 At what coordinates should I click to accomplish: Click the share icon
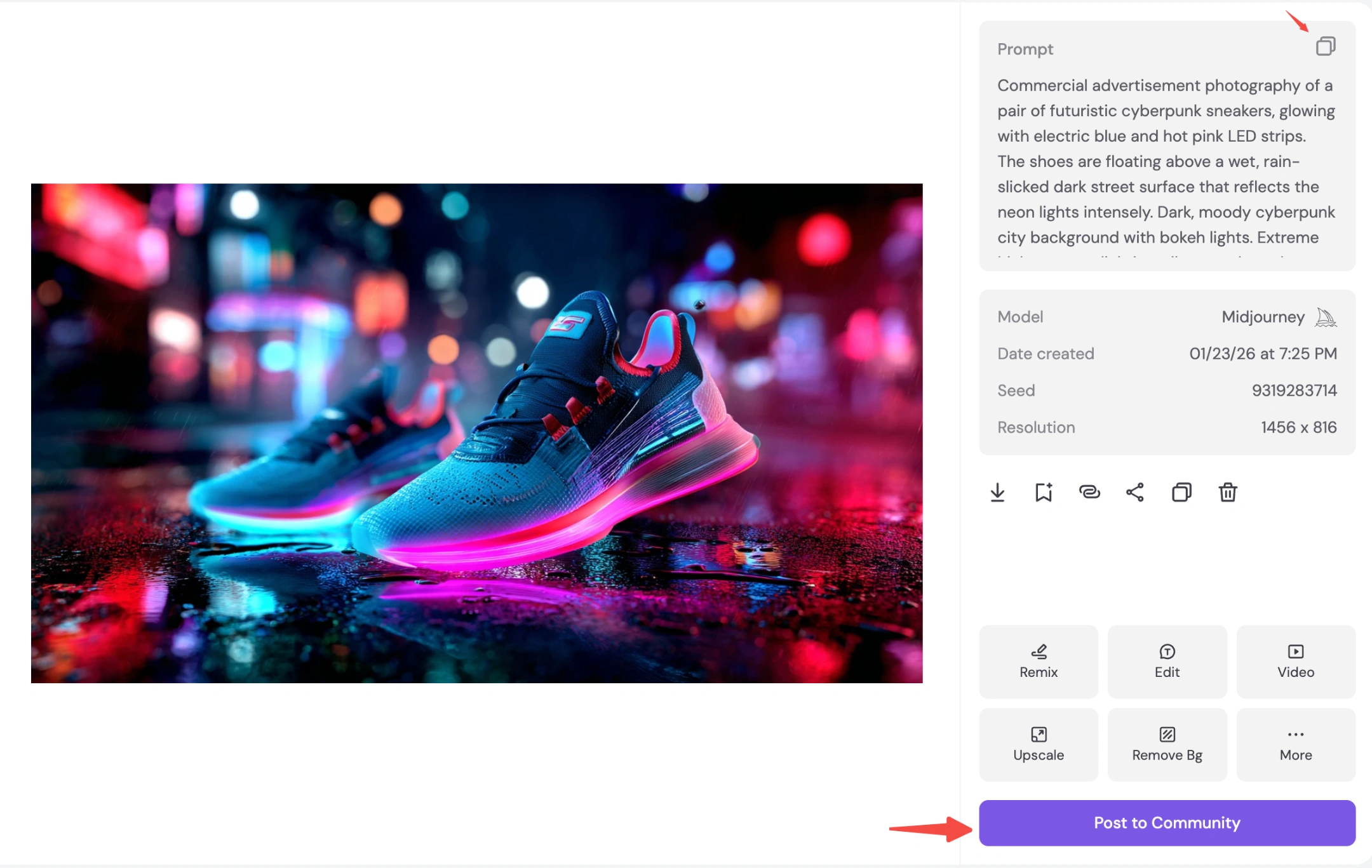1135,492
